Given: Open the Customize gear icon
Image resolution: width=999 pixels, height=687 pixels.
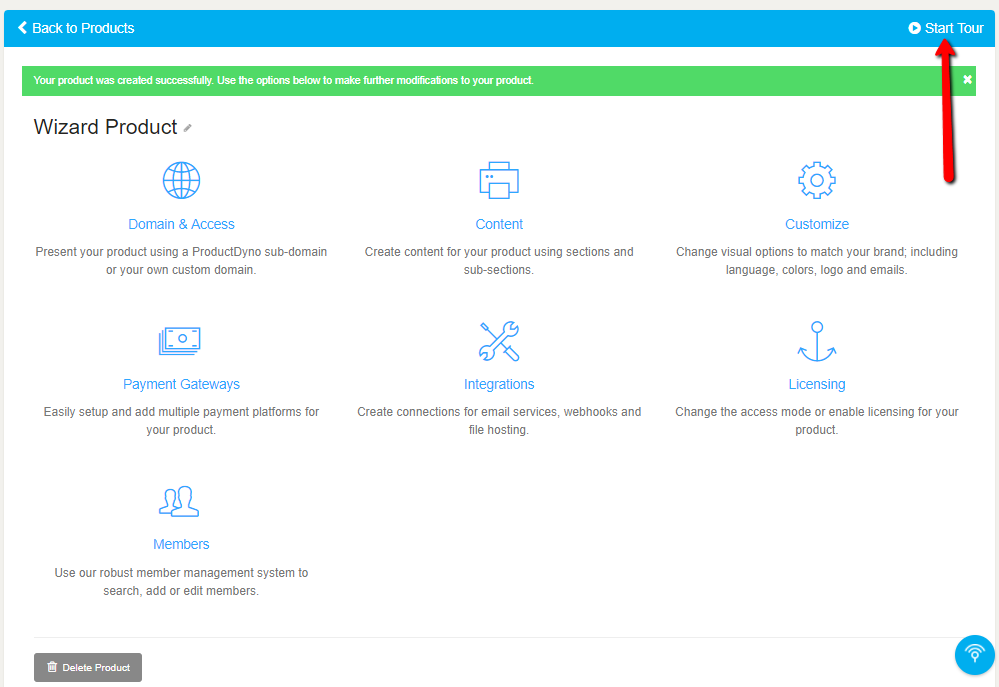Looking at the screenshot, I should click(817, 180).
